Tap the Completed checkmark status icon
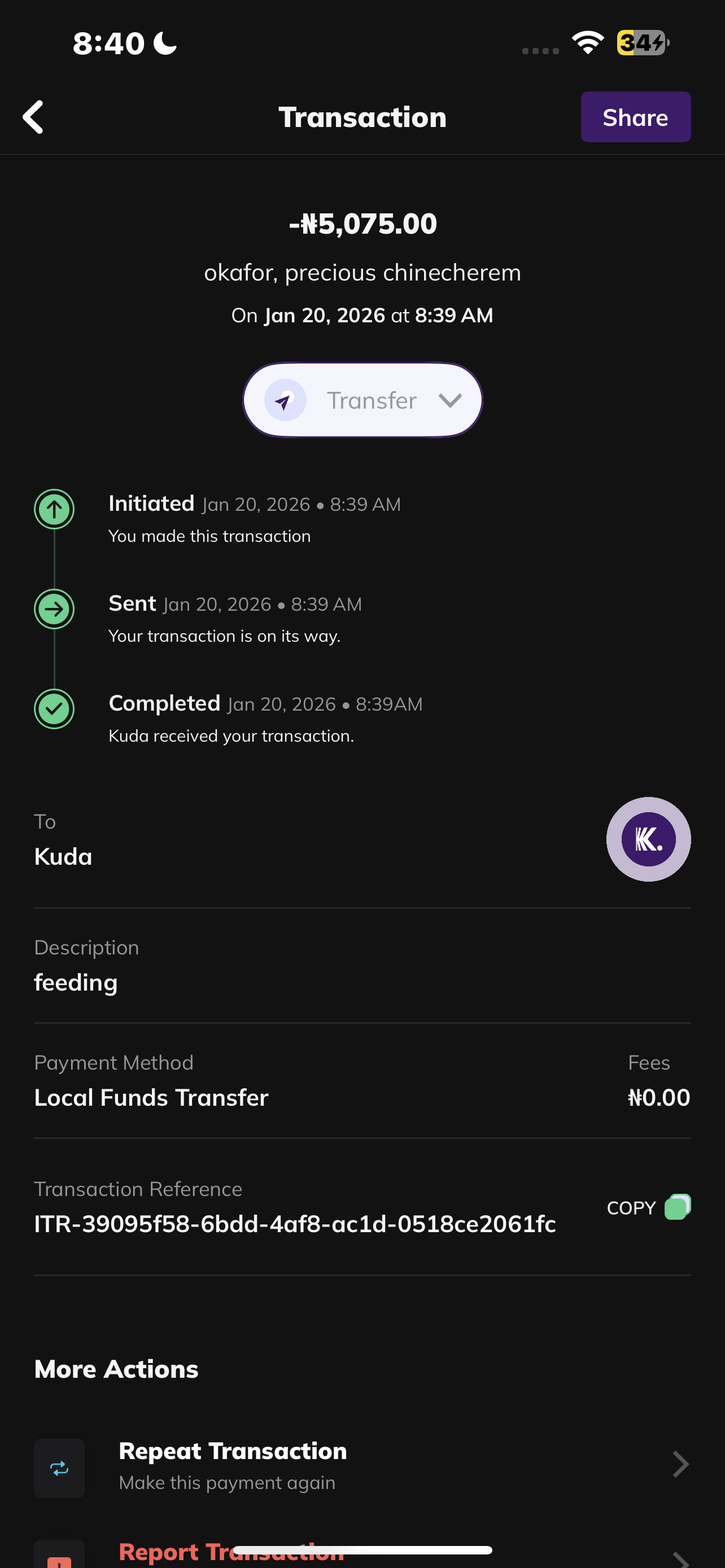The image size is (725, 1568). pos(54,708)
